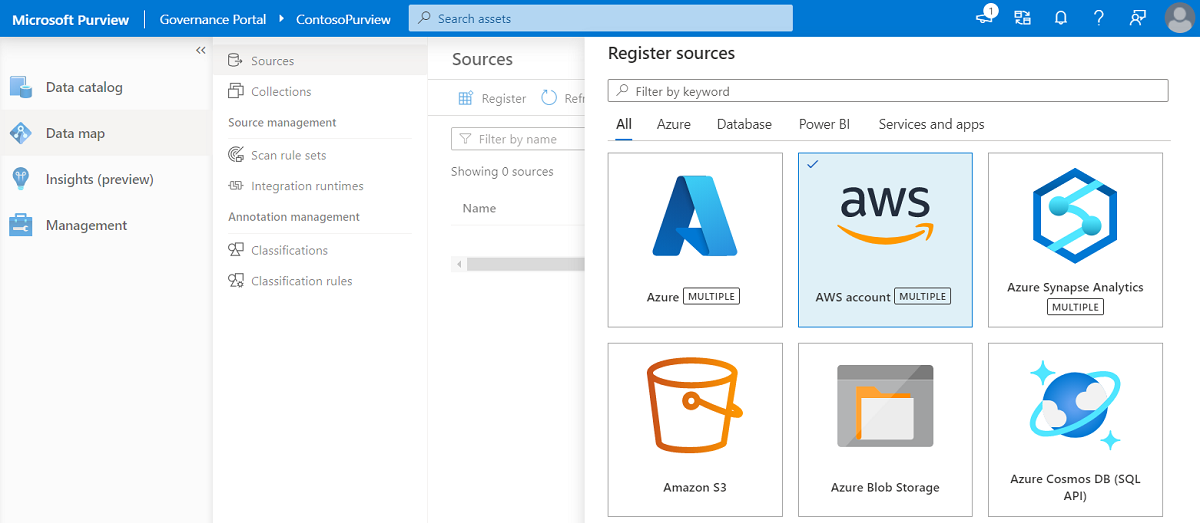Image resolution: width=1200 pixels, height=523 pixels.
Task: Focus the Filter by name field
Action: coord(518,139)
